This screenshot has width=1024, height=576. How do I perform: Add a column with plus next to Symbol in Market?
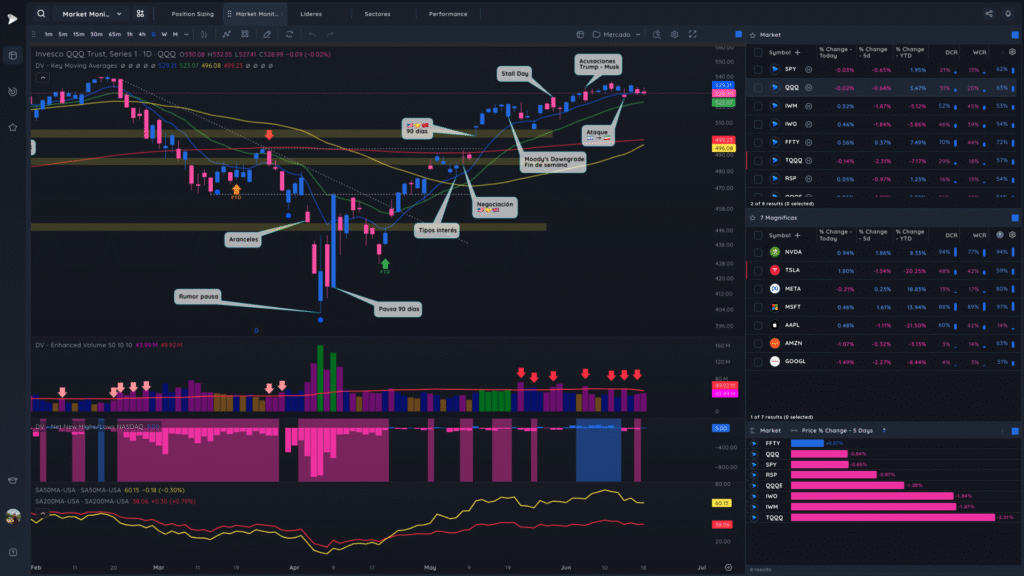797,52
